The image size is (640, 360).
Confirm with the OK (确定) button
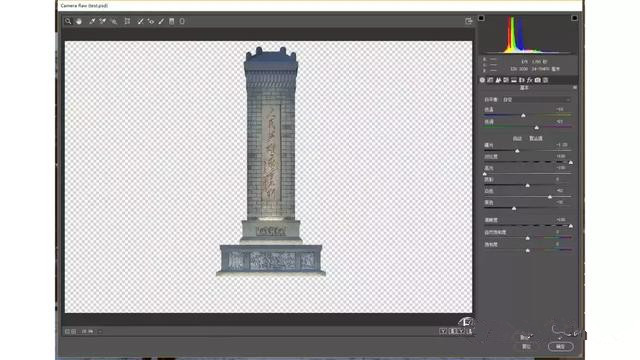[x=560, y=347]
